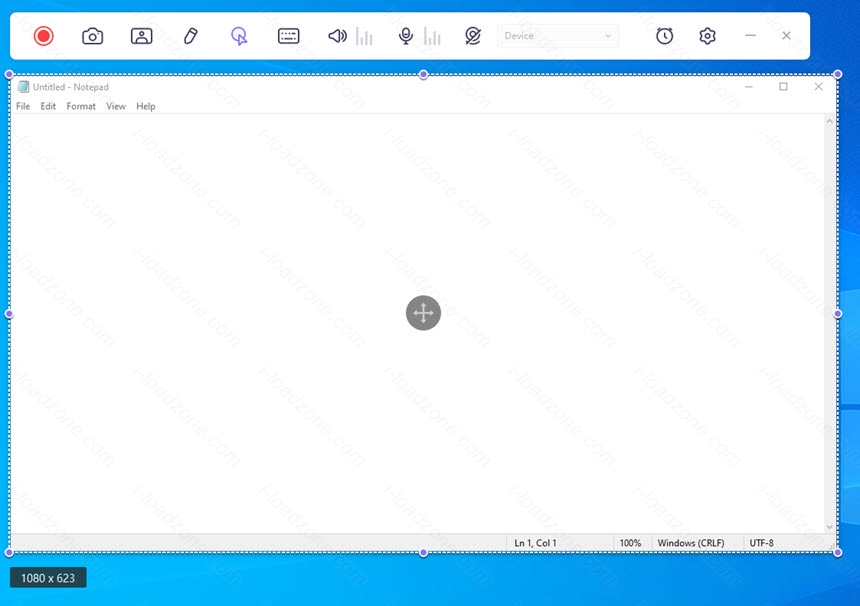Click the left-middle selection edge handle
The height and width of the screenshot is (606, 860).
point(9,314)
